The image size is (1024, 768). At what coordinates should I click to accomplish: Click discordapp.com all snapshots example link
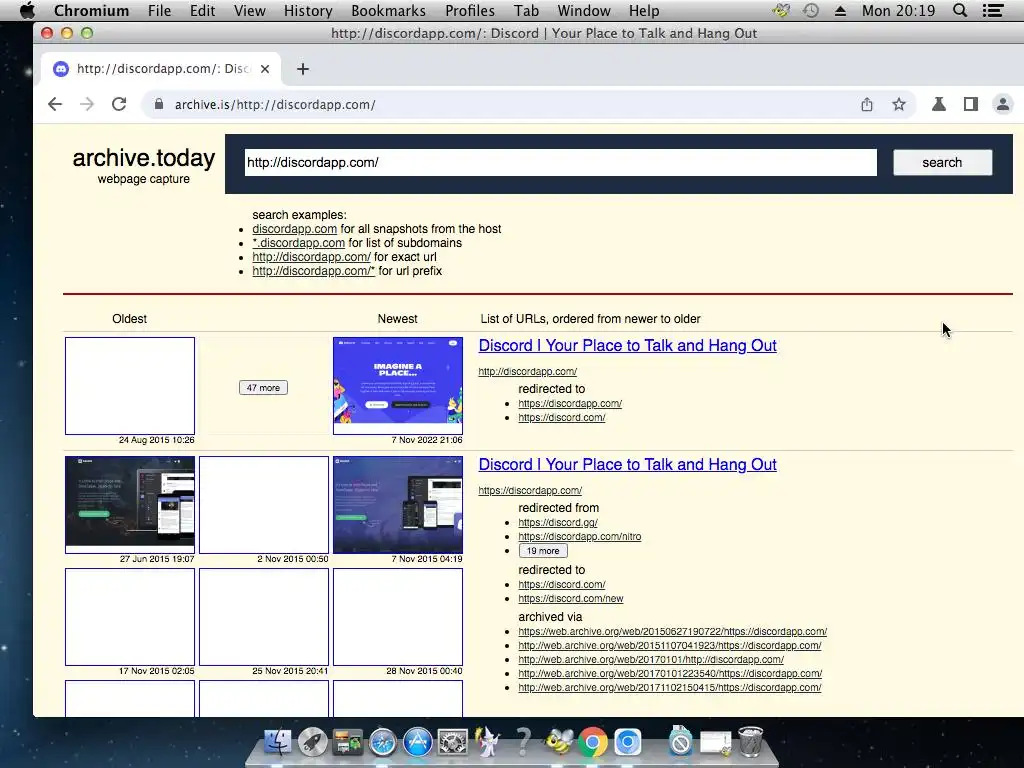pos(295,229)
